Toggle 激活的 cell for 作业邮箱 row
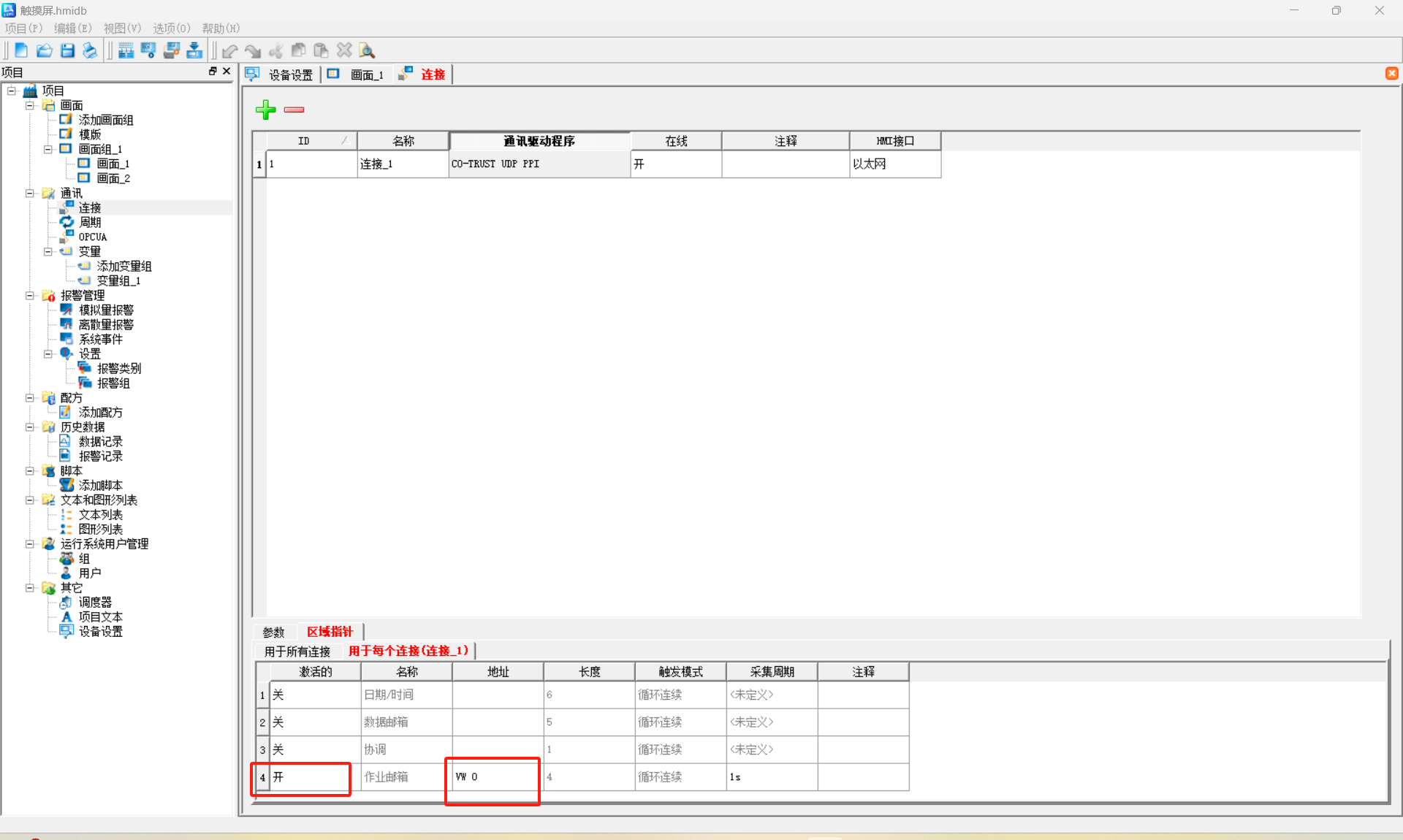1403x840 pixels. [x=315, y=777]
